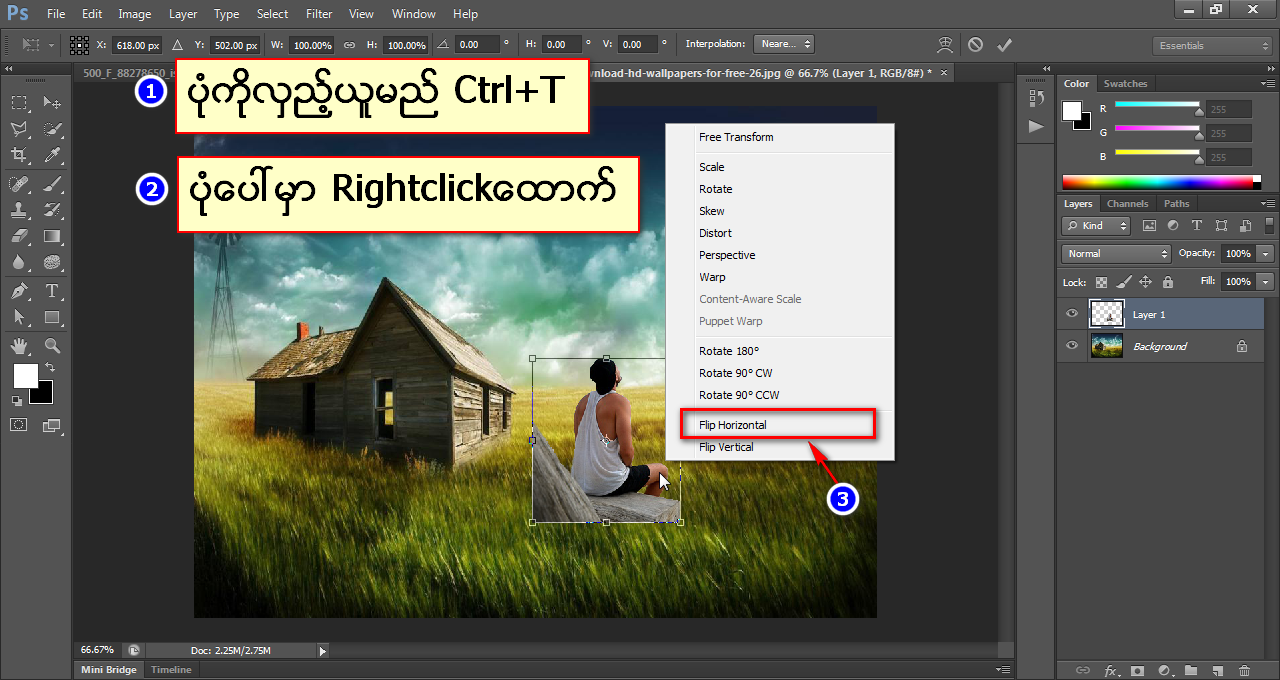Viewport: 1280px width, 680px height.
Task: Open the Opacity slider dropdown arrow
Action: pos(1266,254)
